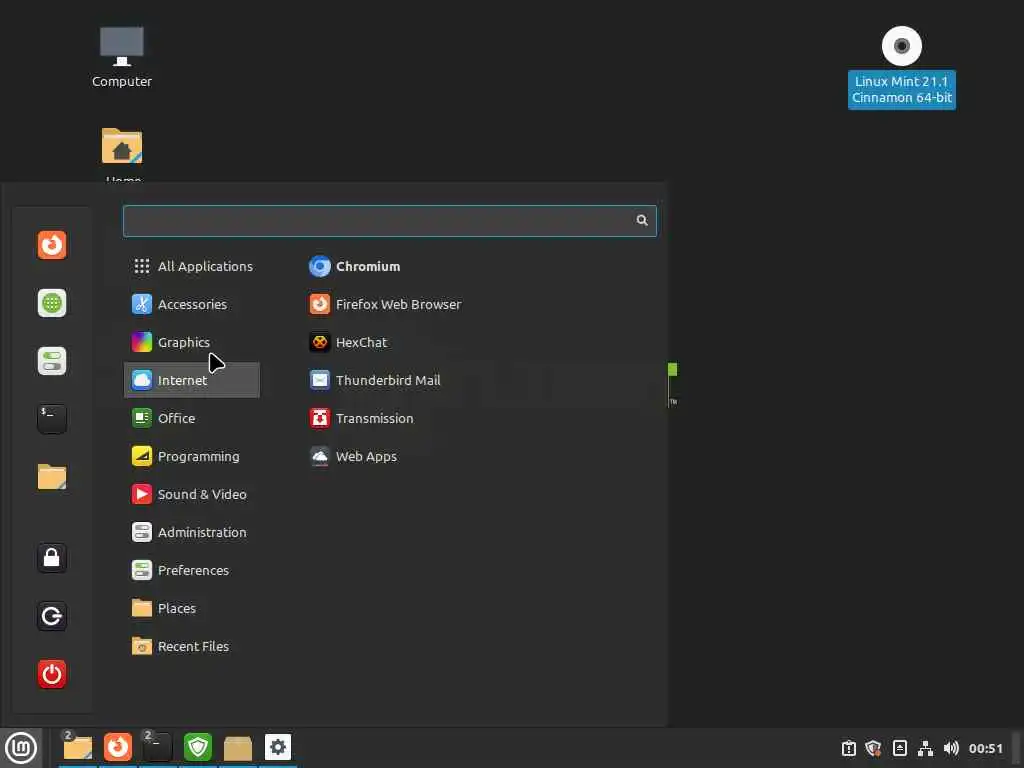Image resolution: width=1024 pixels, height=768 pixels.
Task: Open the Places category
Action: point(191,608)
